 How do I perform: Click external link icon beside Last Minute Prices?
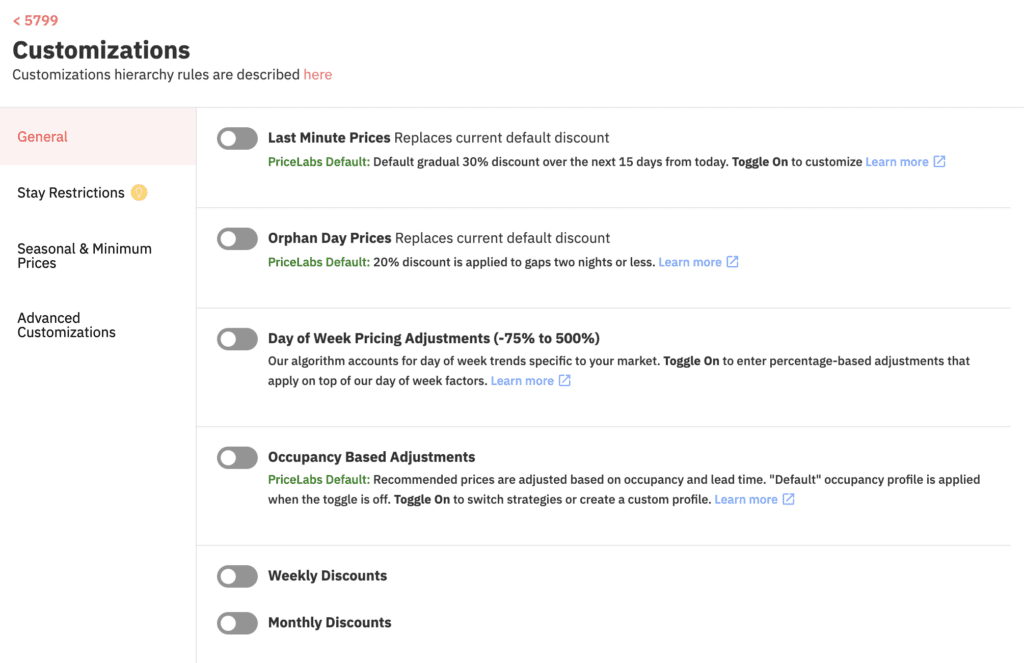[939, 162]
